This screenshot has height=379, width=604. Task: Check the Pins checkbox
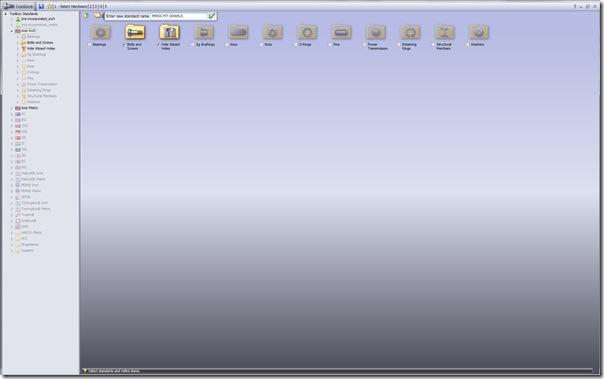[x=330, y=45]
